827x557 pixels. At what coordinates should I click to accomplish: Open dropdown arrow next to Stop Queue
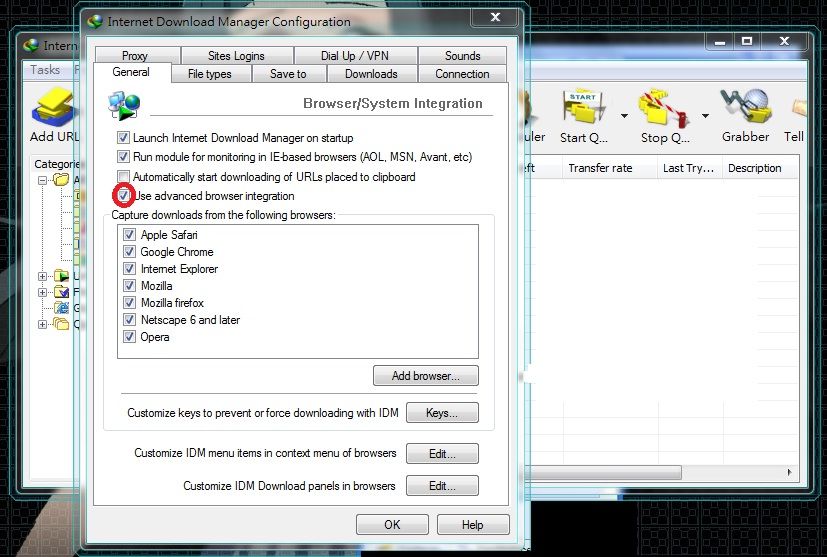point(705,116)
